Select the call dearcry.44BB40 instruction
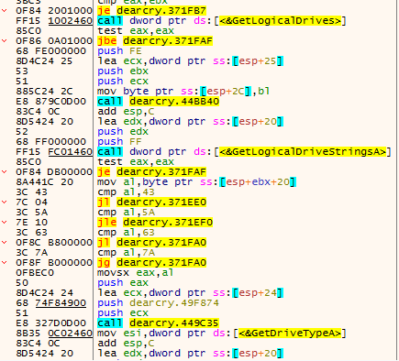Screen dimensions: 399x361 (158, 101)
